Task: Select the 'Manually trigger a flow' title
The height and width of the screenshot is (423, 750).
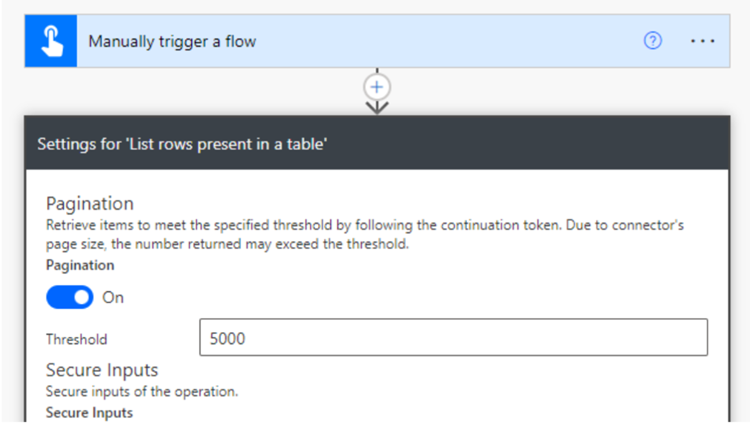Action: 172,42
